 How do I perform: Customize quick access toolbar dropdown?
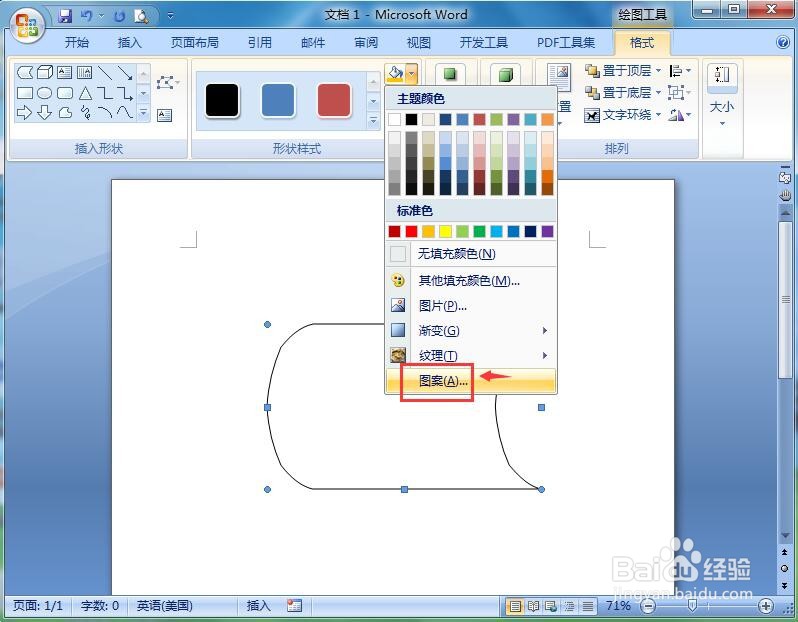point(170,16)
